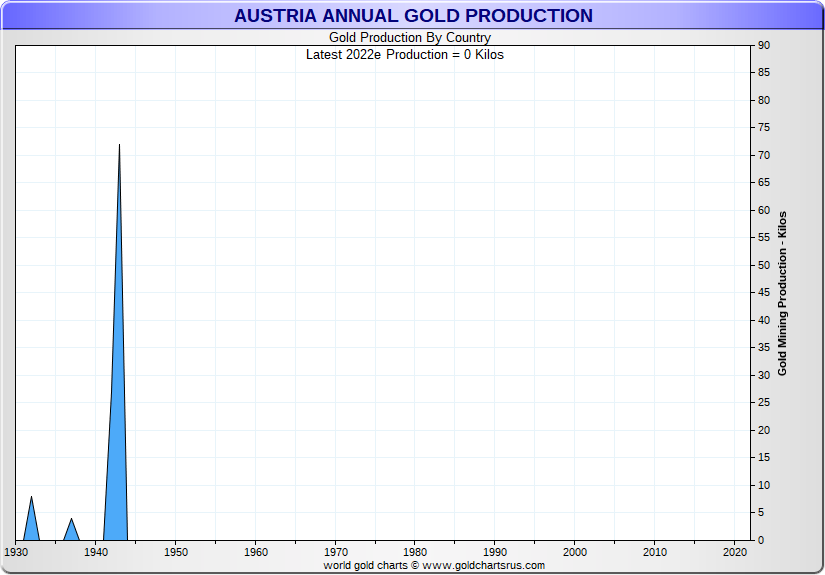Screen dimensions: 825x575
Task: Click the small 1937 production peak
Action: click(71, 519)
